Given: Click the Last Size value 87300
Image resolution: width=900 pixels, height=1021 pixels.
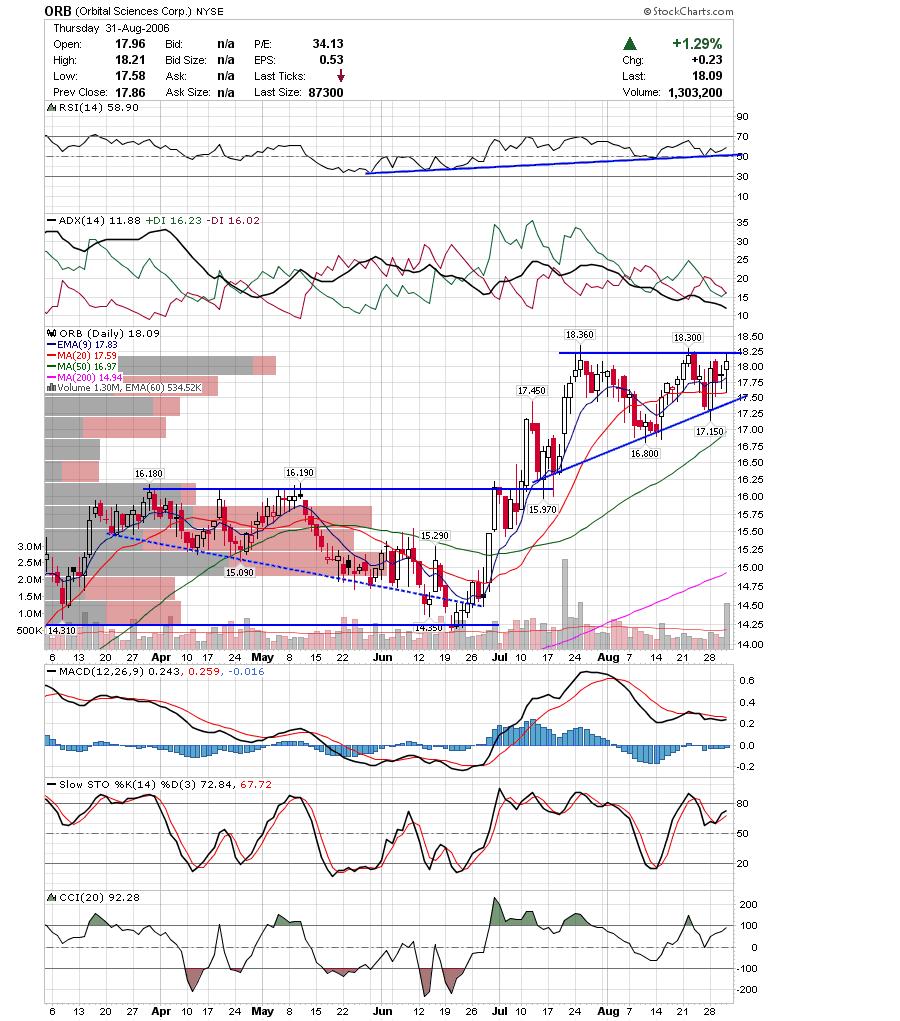Looking at the screenshot, I should [x=326, y=92].
